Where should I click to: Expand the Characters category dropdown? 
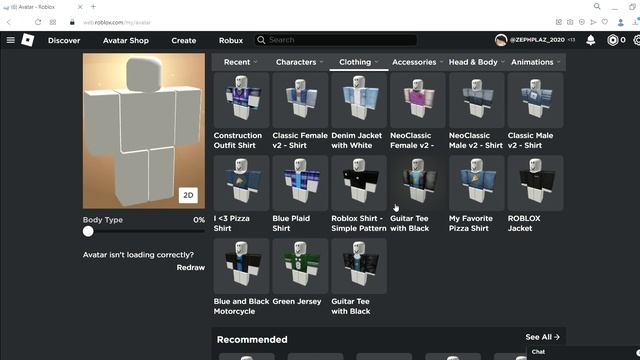click(x=300, y=62)
